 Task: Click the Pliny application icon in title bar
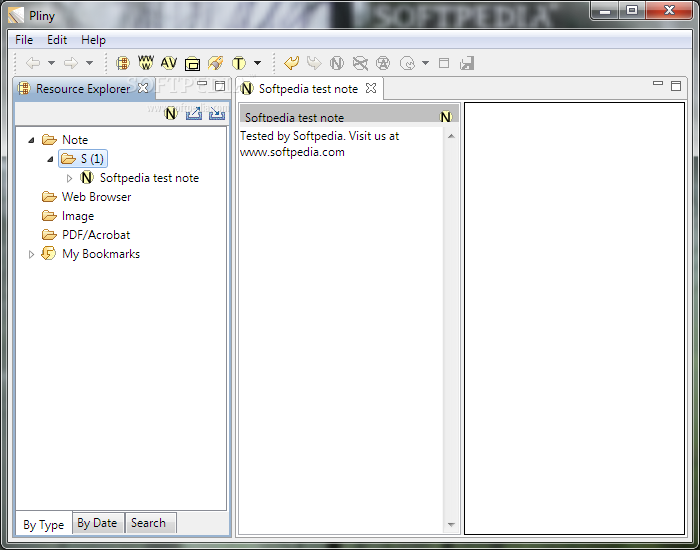(16, 15)
